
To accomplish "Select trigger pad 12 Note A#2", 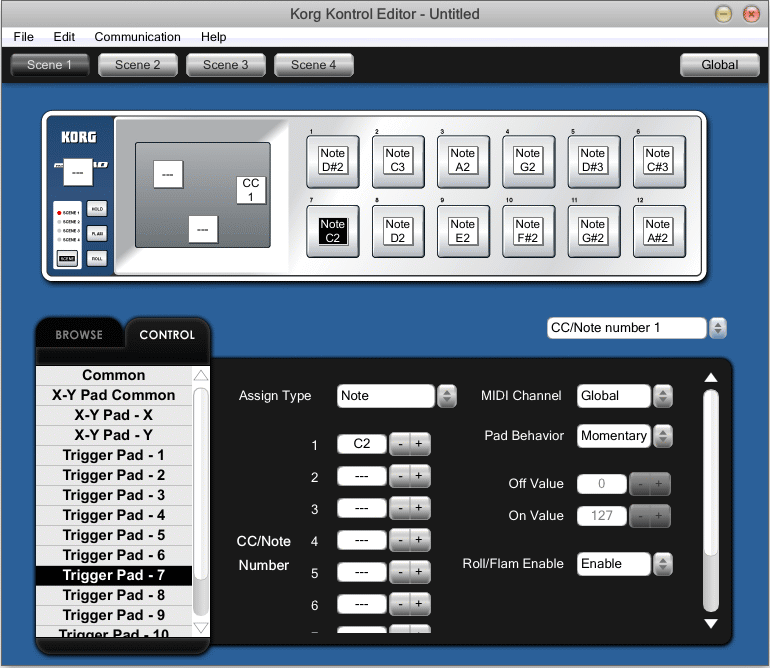I will 659,231.
